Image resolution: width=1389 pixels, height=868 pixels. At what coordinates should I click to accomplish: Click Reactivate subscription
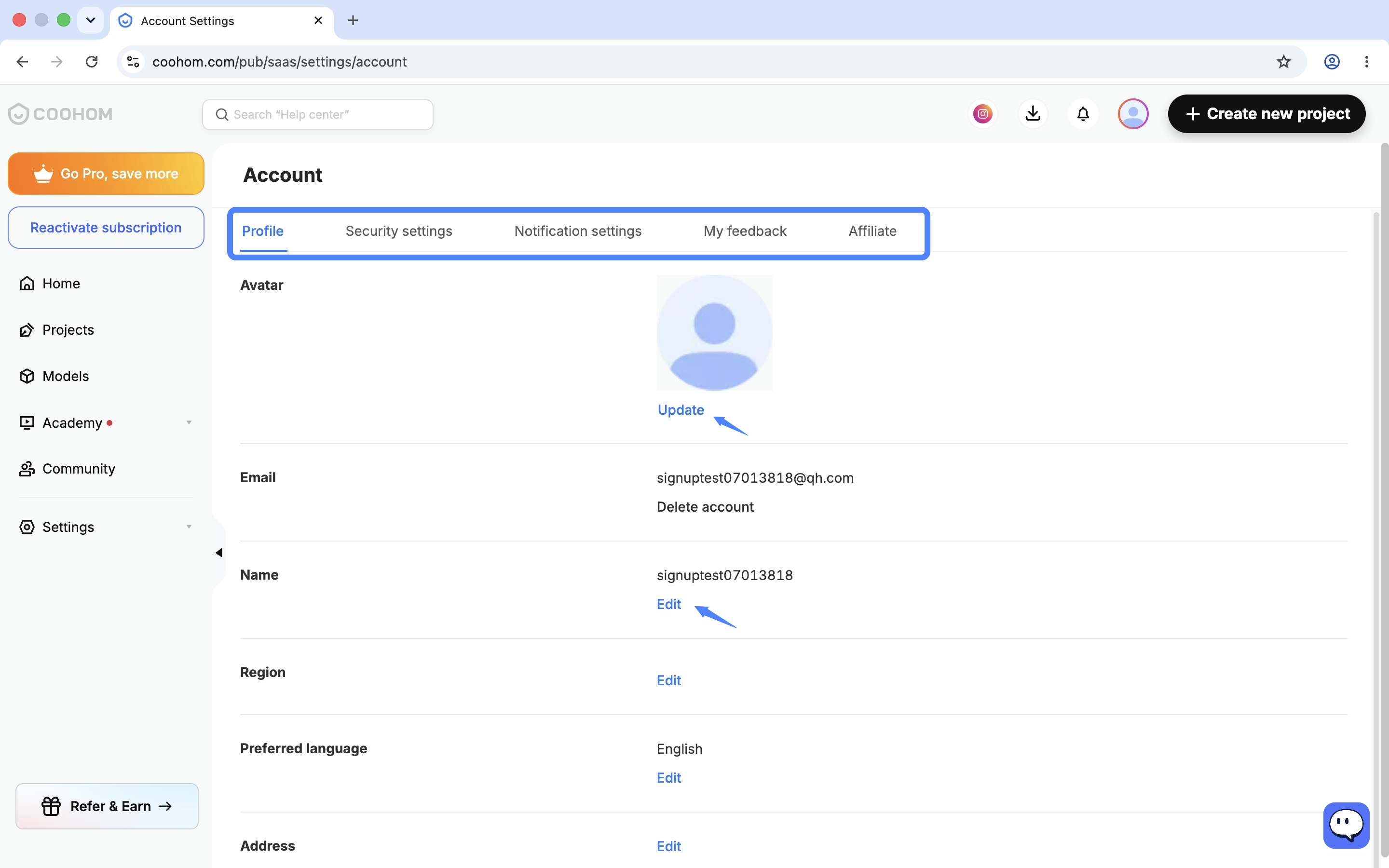[106, 228]
